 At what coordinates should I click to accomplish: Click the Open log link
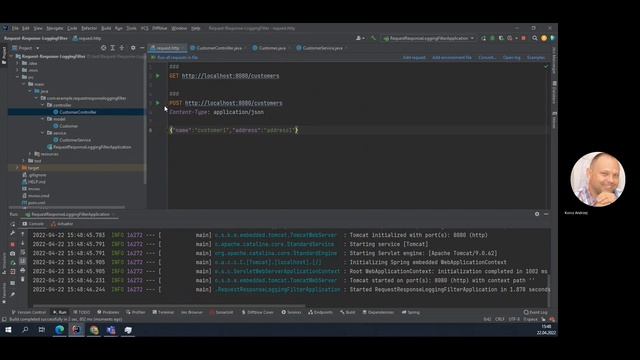[x=511, y=58]
